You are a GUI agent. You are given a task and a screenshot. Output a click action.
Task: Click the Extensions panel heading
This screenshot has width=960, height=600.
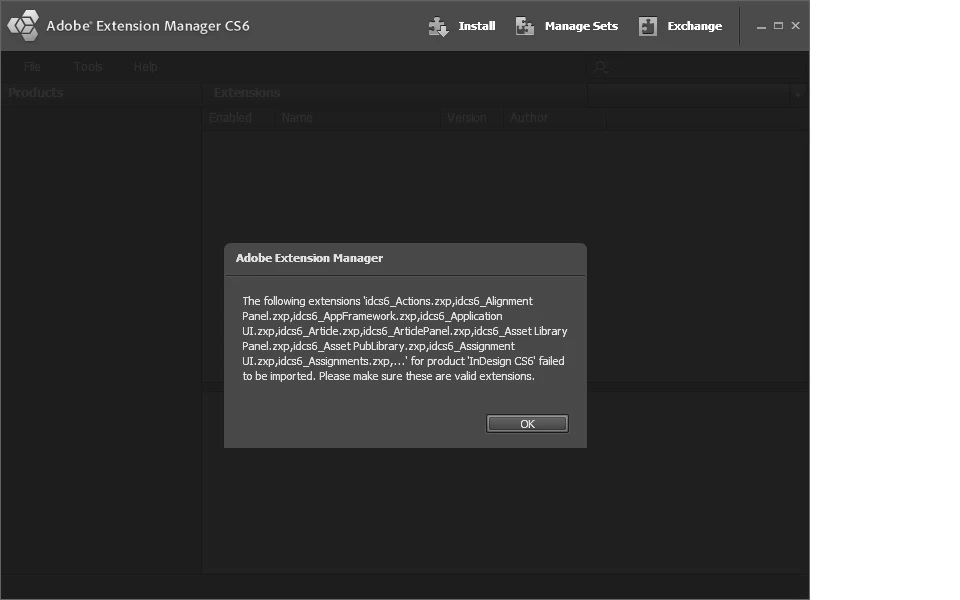coord(247,92)
